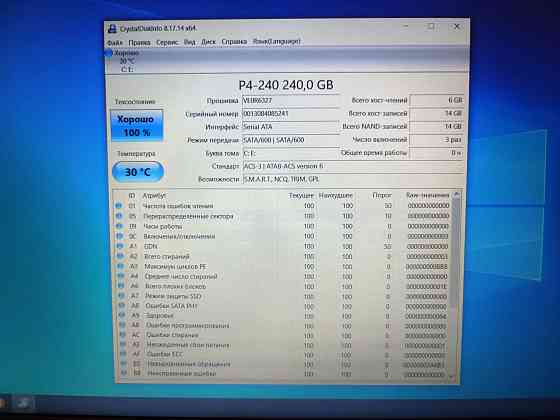Click status icon for attribute AB Ошибки программирования
Image resolution: width=560 pixels, height=420 pixels.
tap(122, 325)
